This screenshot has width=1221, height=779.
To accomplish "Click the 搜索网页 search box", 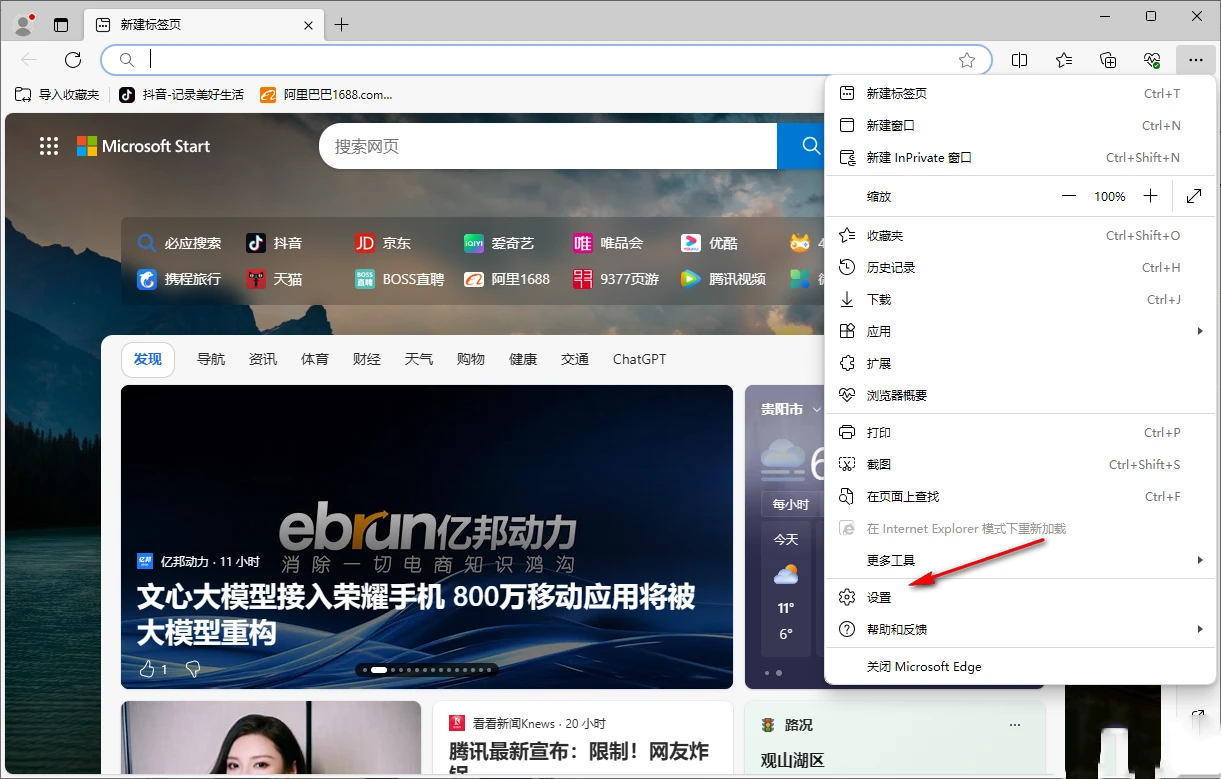I will coord(548,146).
